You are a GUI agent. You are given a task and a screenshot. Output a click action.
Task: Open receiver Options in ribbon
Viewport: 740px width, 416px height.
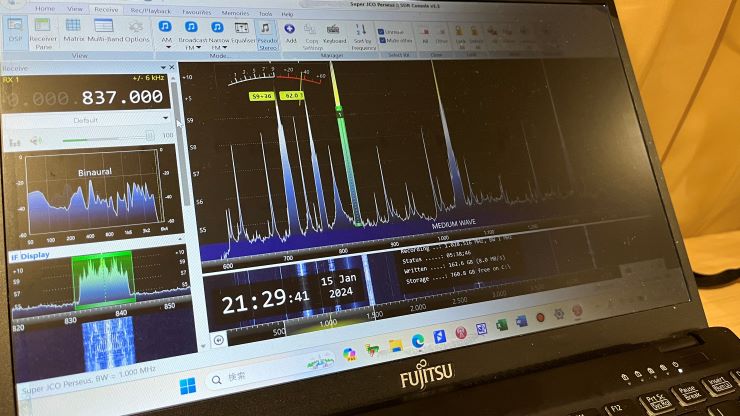coord(136,31)
